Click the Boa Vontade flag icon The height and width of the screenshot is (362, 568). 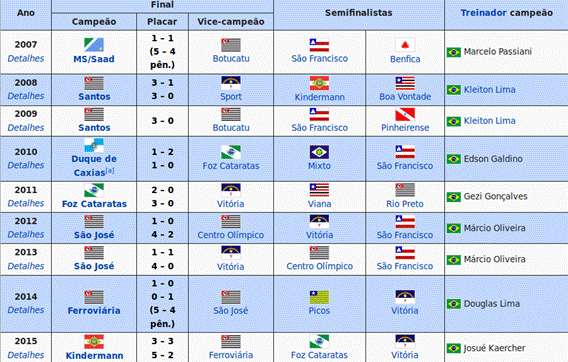point(405,83)
